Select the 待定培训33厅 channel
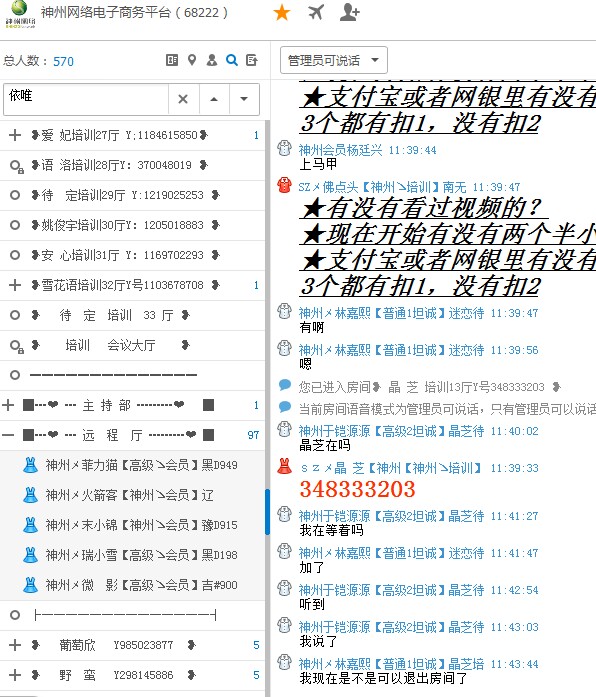 [x=132, y=315]
